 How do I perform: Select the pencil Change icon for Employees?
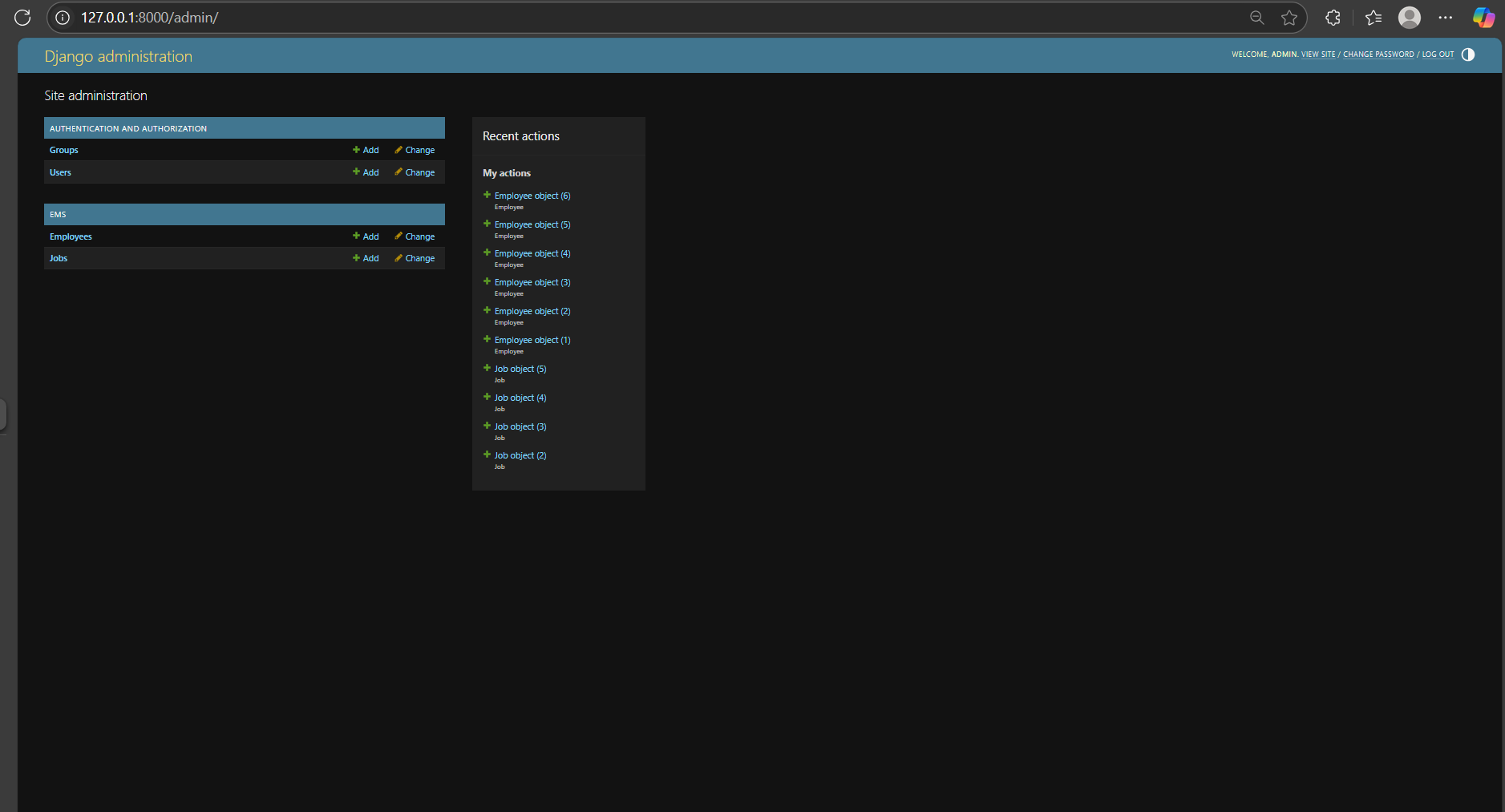pos(399,236)
